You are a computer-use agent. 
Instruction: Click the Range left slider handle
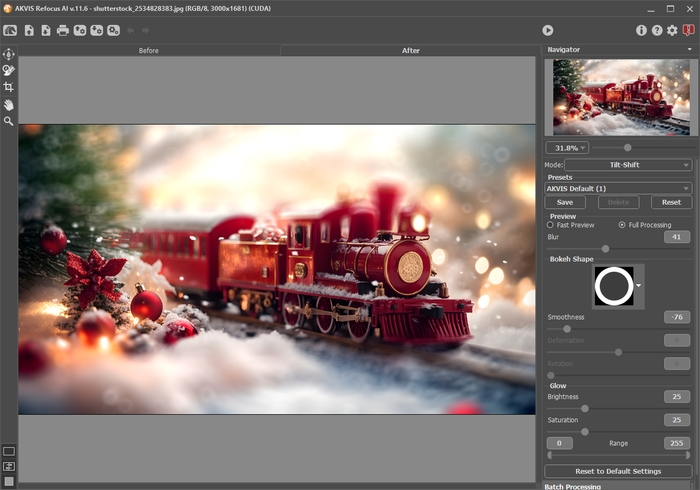coord(550,455)
